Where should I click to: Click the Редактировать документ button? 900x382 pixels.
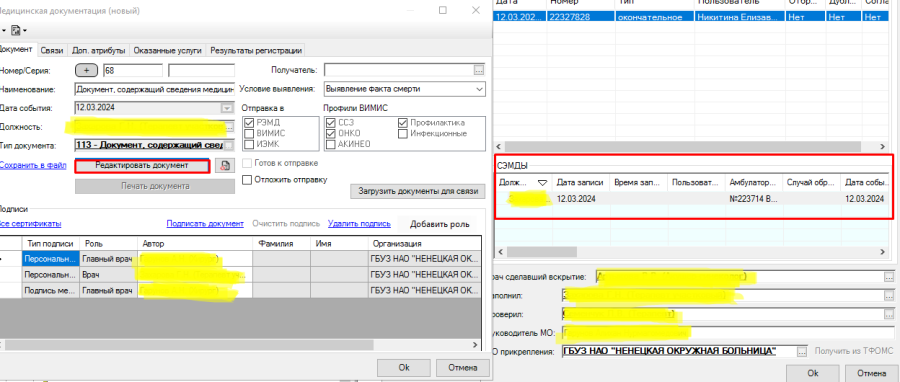point(142,165)
